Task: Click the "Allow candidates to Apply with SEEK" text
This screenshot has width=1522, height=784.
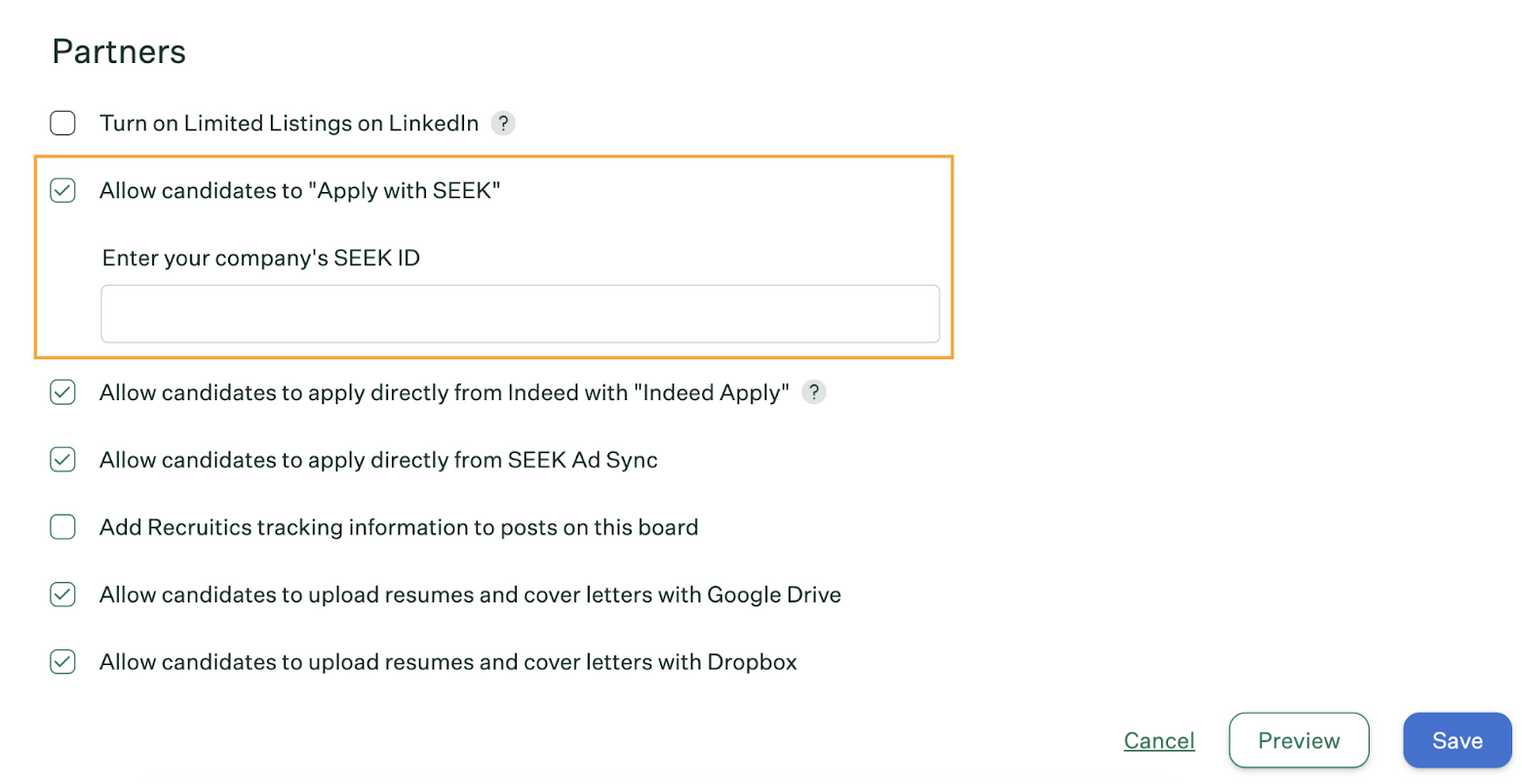Action: pyautogui.click(x=299, y=191)
